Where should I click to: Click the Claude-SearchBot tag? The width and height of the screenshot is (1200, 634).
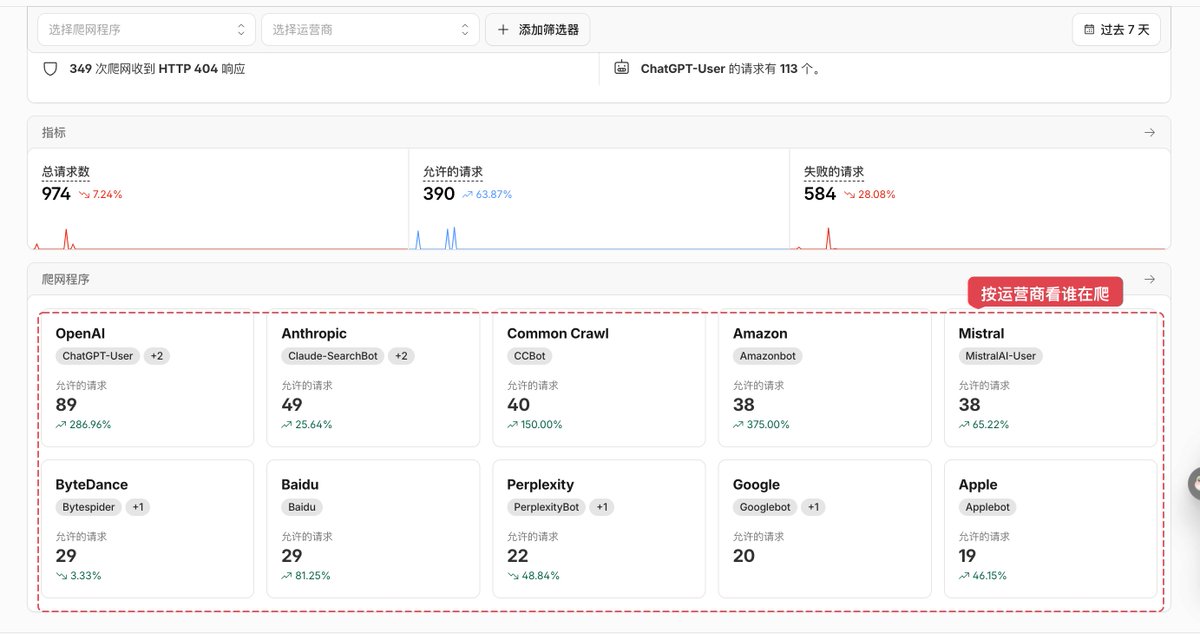coord(333,356)
